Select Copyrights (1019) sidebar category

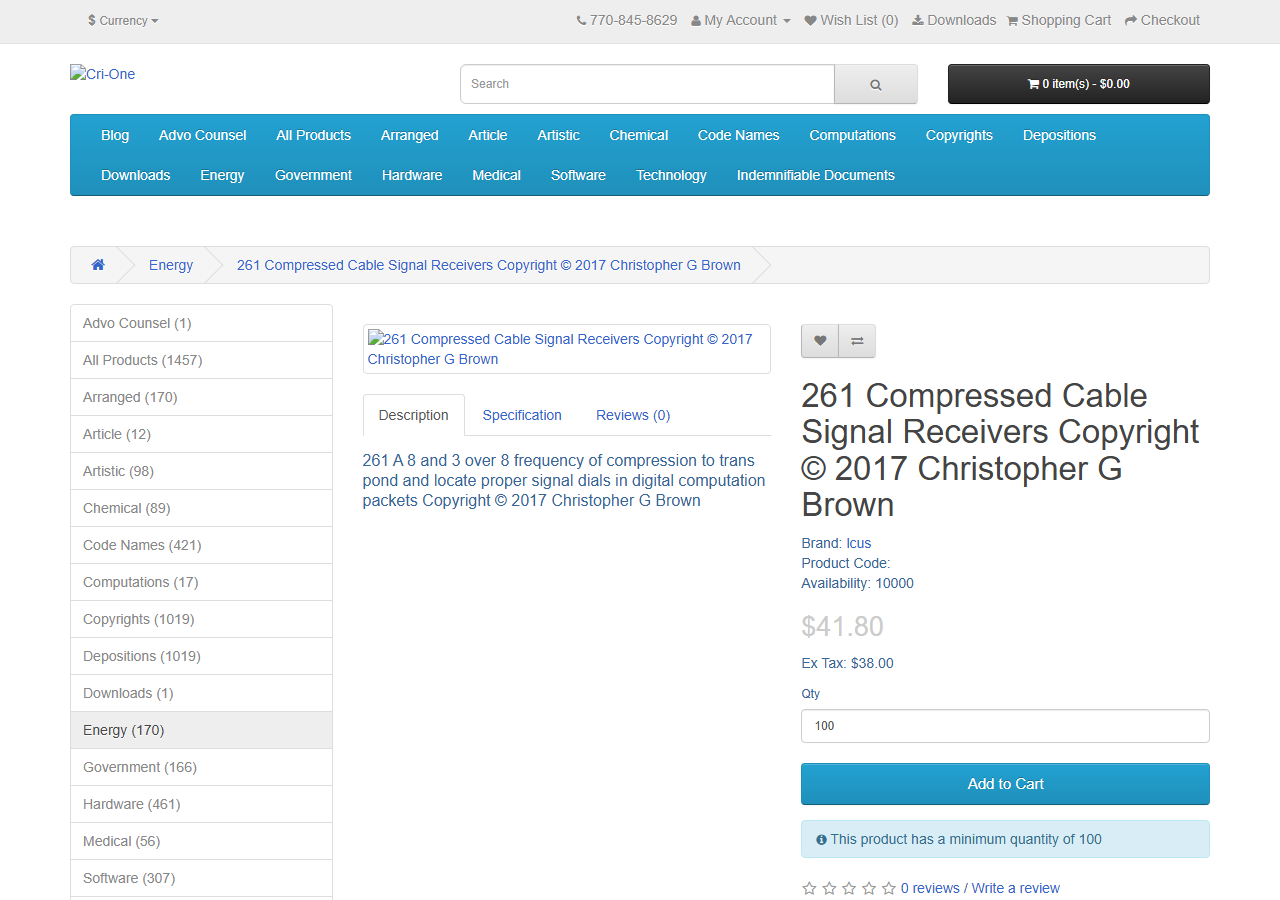[201, 619]
